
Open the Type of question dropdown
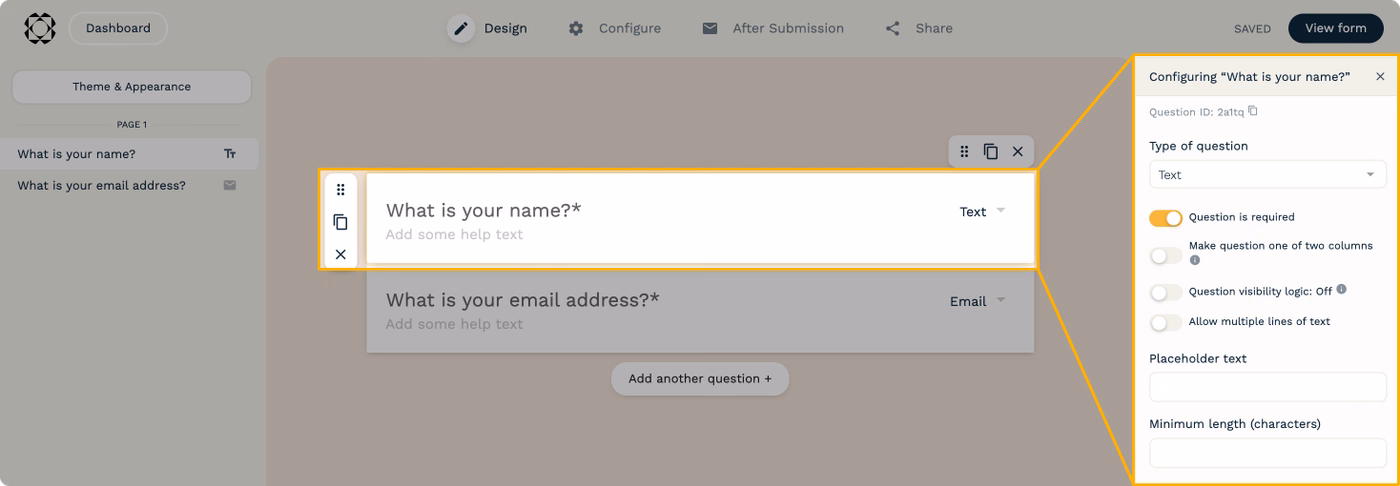[x=1267, y=175]
